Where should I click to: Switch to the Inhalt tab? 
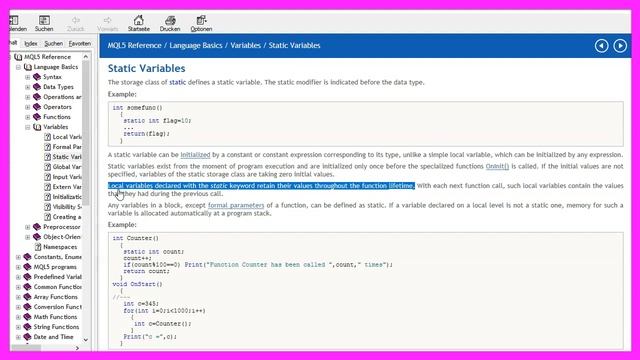tap(14, 43)
